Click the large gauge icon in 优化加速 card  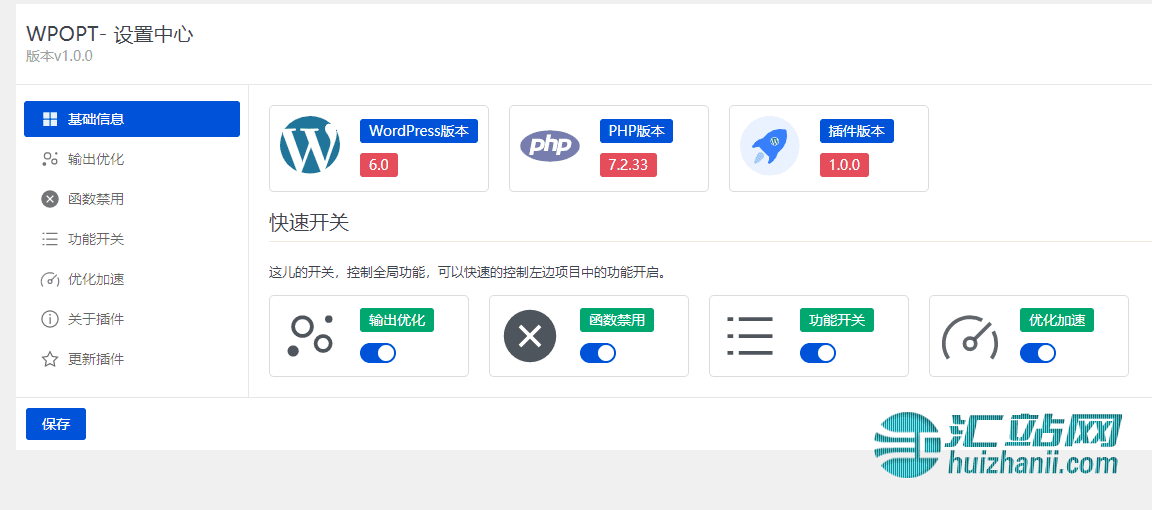tap(970, 337)
